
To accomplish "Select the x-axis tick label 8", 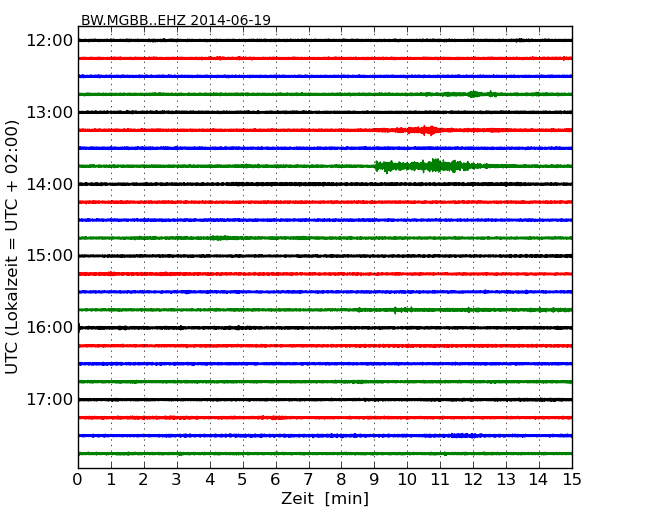I will point(341,479).
